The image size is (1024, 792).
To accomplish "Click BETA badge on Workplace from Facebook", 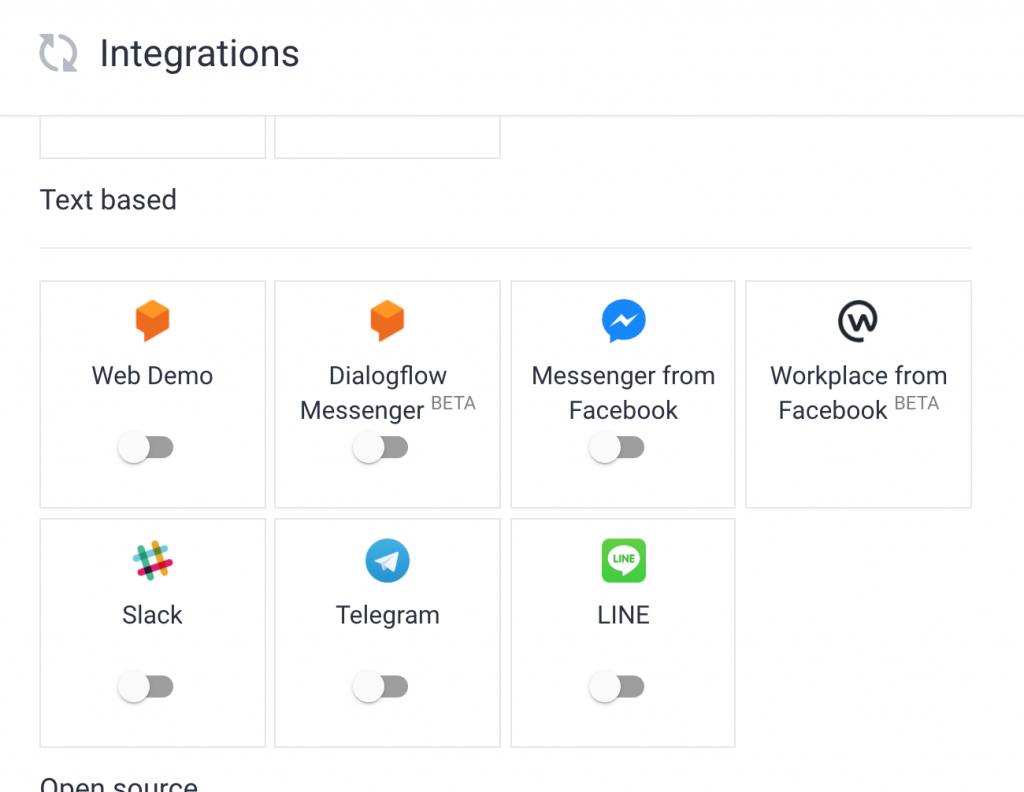I will click(916, 404).
